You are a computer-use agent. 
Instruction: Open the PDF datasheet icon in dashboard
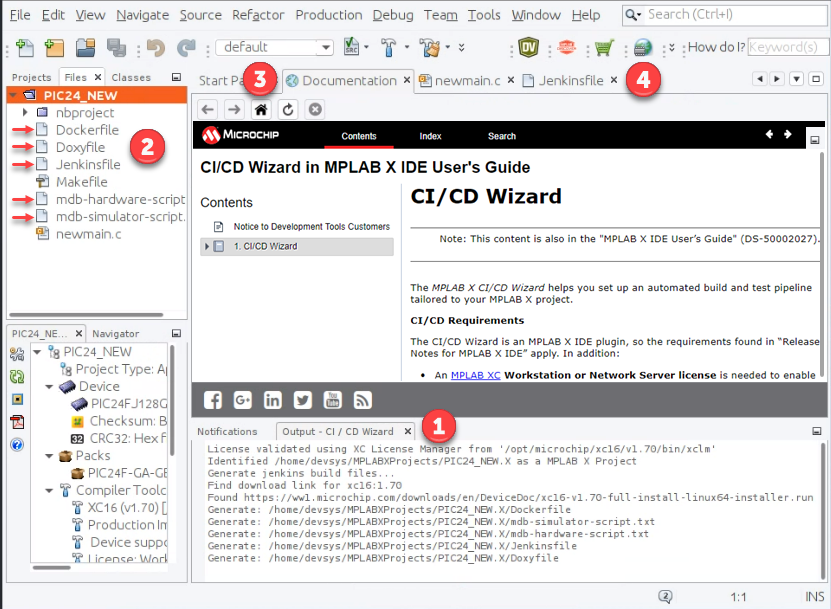tap(17, 421)
